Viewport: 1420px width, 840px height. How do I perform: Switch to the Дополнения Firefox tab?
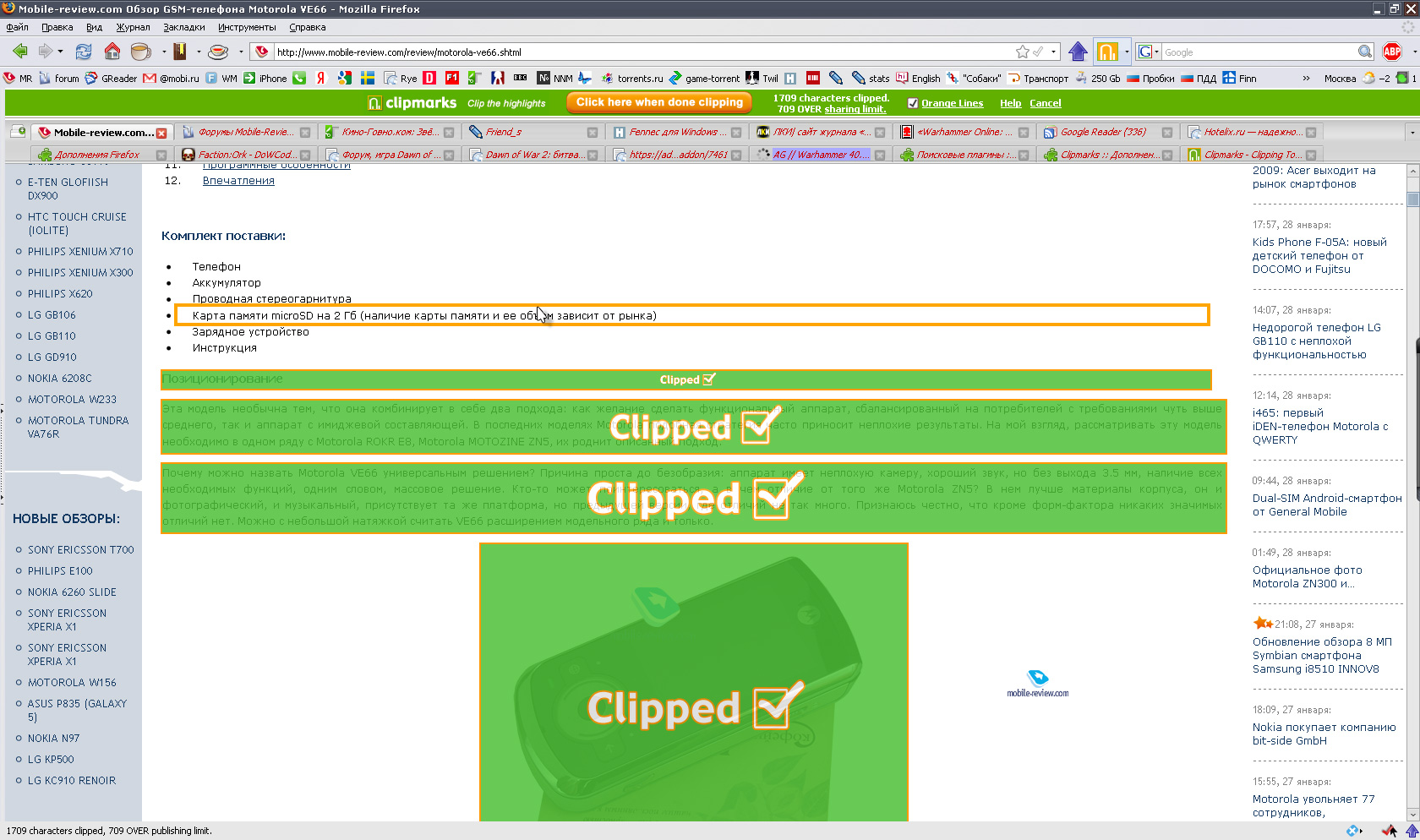click(101, 155)
